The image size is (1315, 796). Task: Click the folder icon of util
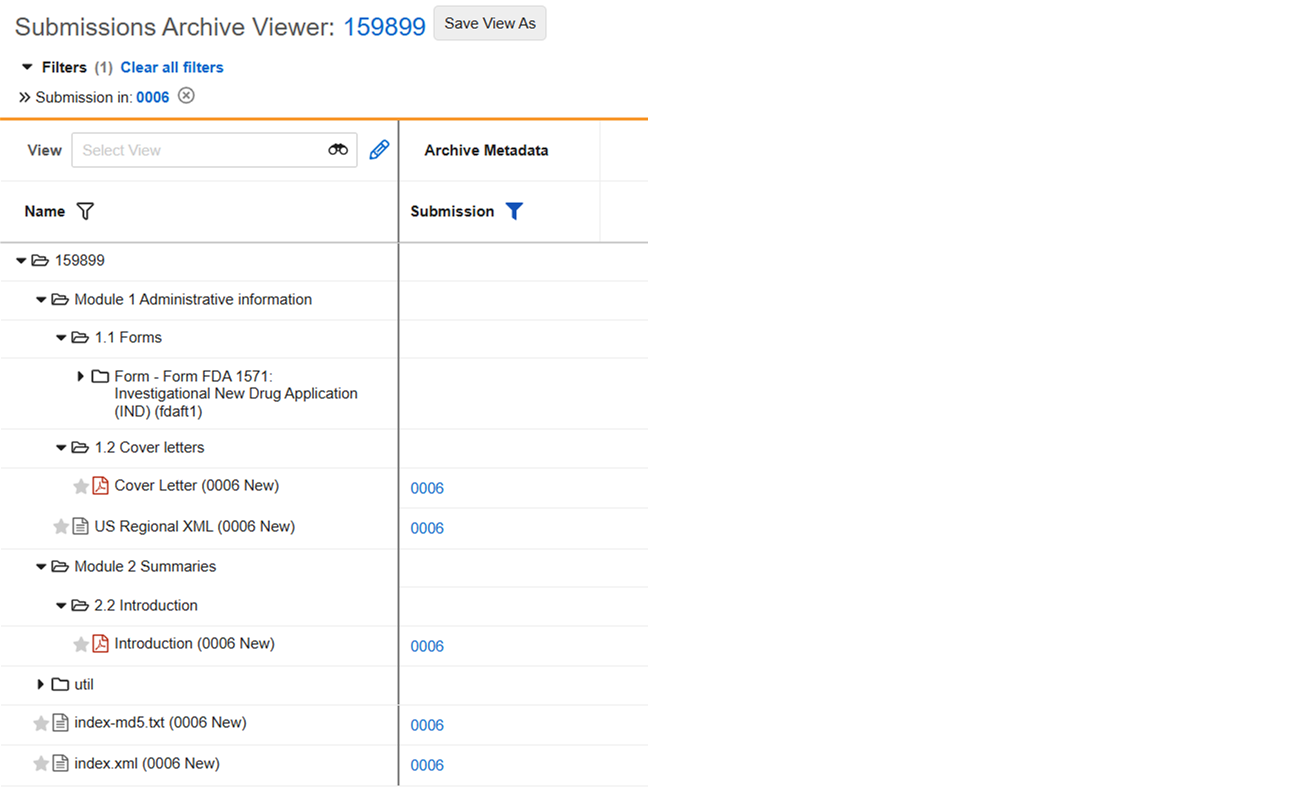(60, 684)
